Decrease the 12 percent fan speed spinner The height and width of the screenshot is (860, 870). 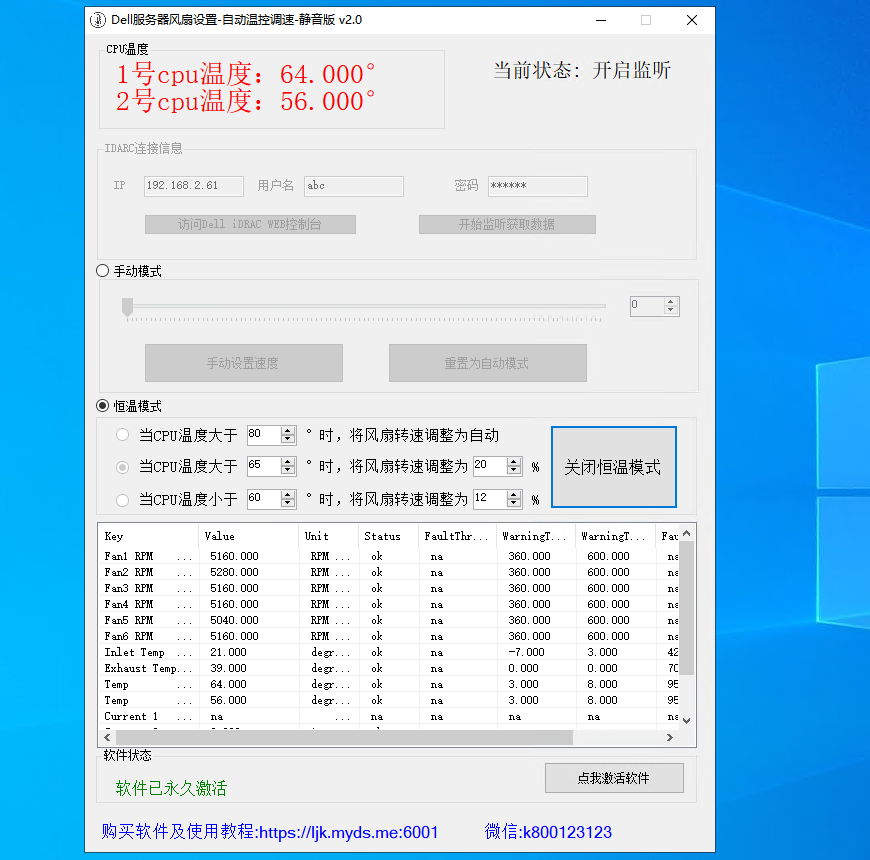[x=514, y=503]
